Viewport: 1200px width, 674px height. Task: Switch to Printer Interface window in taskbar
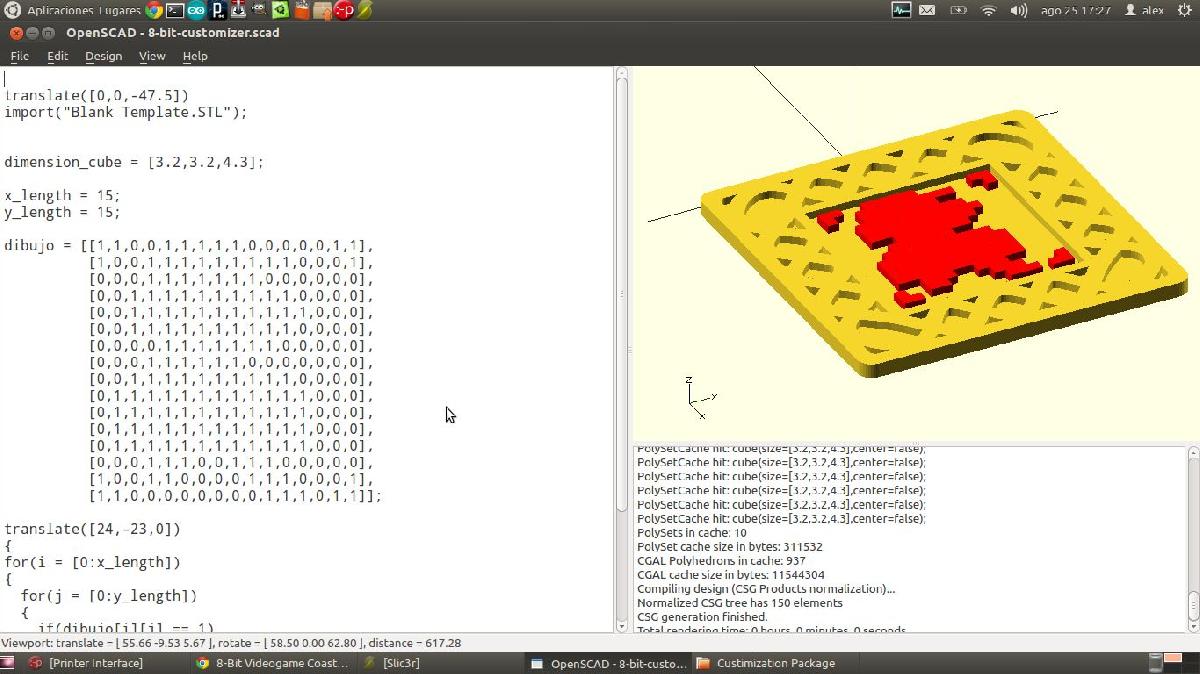[95, 663]
